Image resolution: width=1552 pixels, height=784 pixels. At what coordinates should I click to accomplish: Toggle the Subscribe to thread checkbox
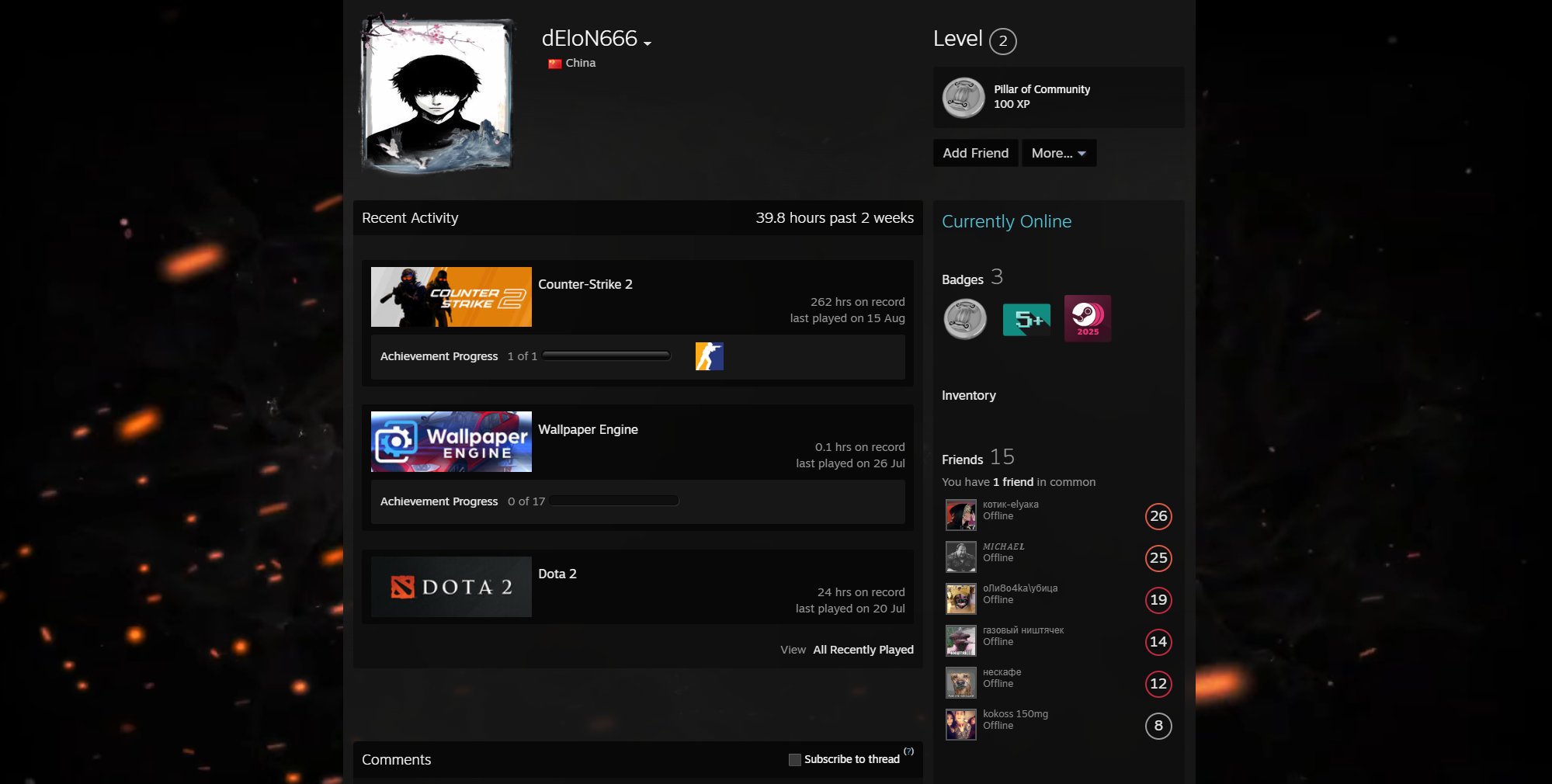[x=795, y=760]
